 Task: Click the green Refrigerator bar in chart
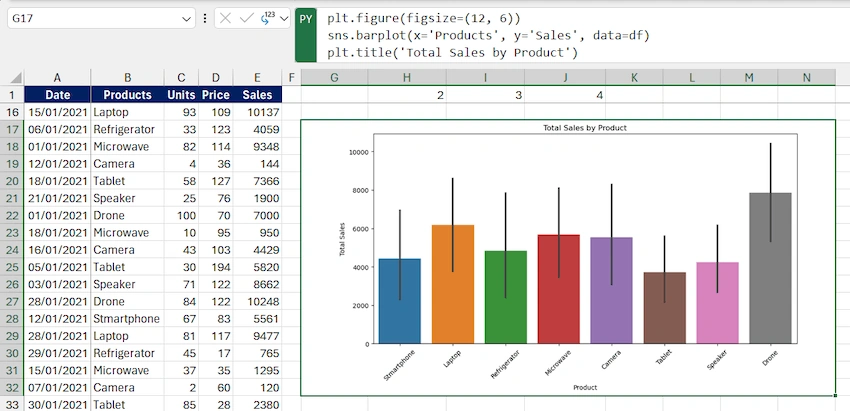pyautogui.click(x=506, y=297)
